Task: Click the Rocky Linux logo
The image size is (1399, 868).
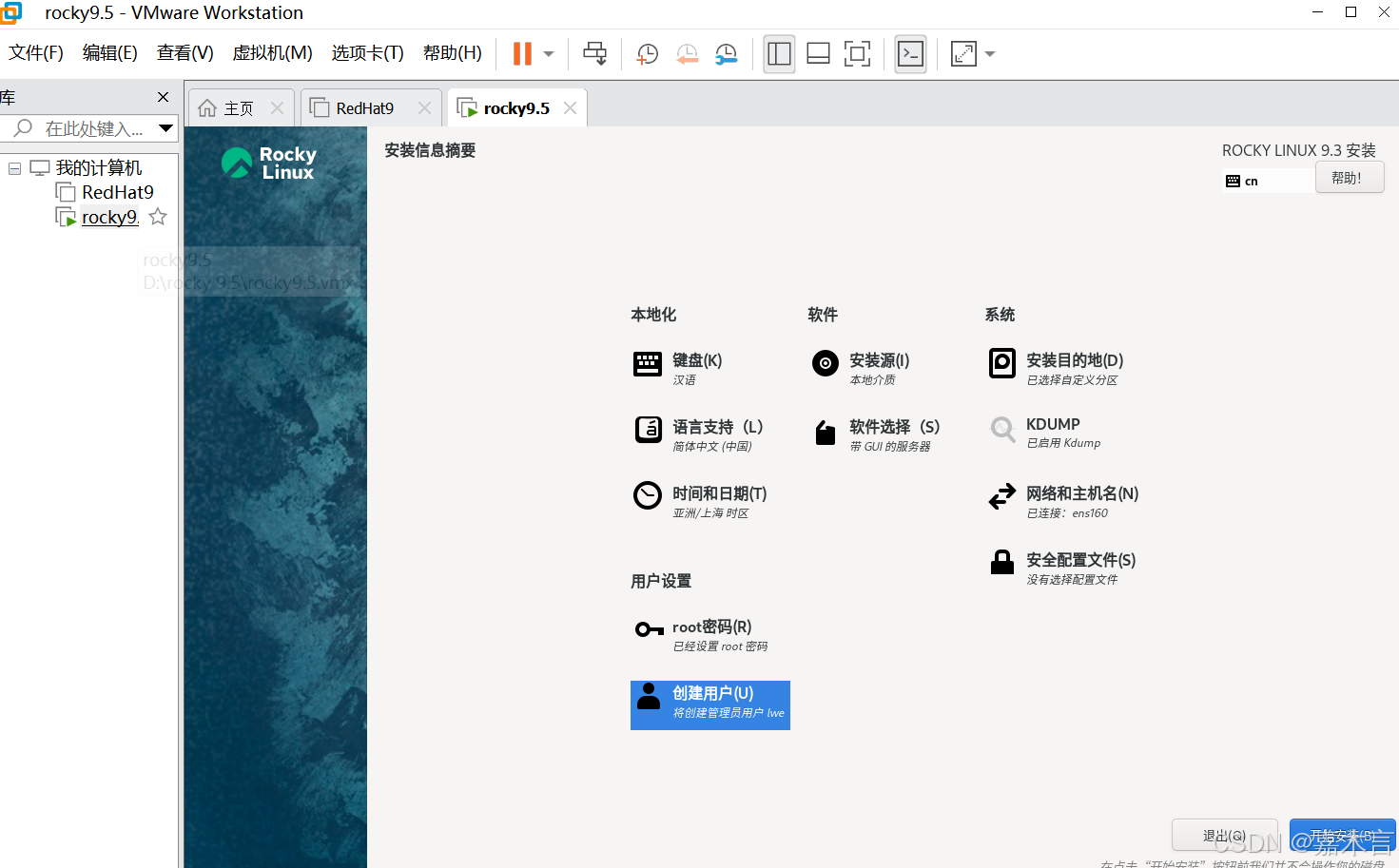Action: (269, 163)
